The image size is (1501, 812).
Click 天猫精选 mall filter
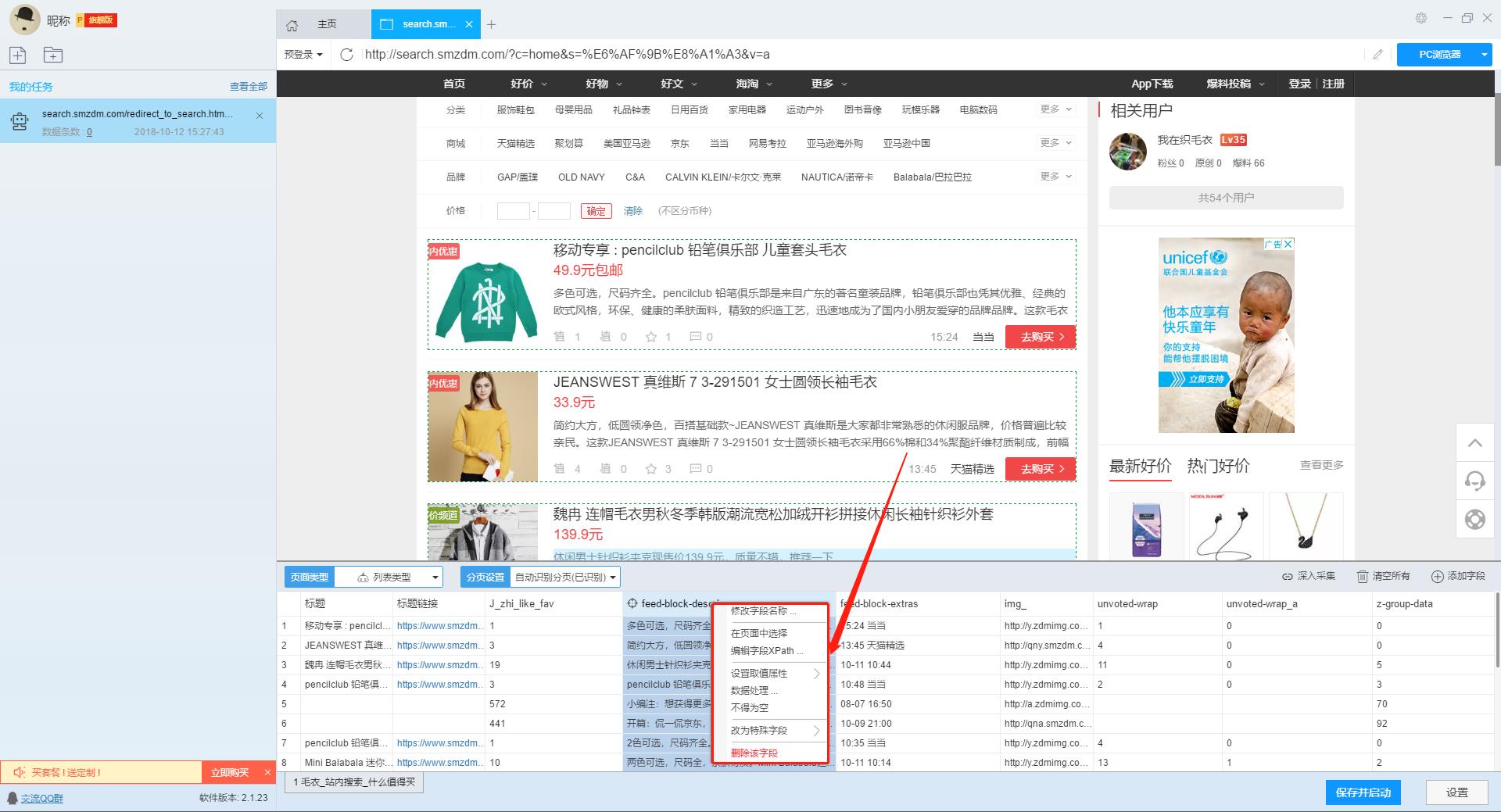click(516, 143)
